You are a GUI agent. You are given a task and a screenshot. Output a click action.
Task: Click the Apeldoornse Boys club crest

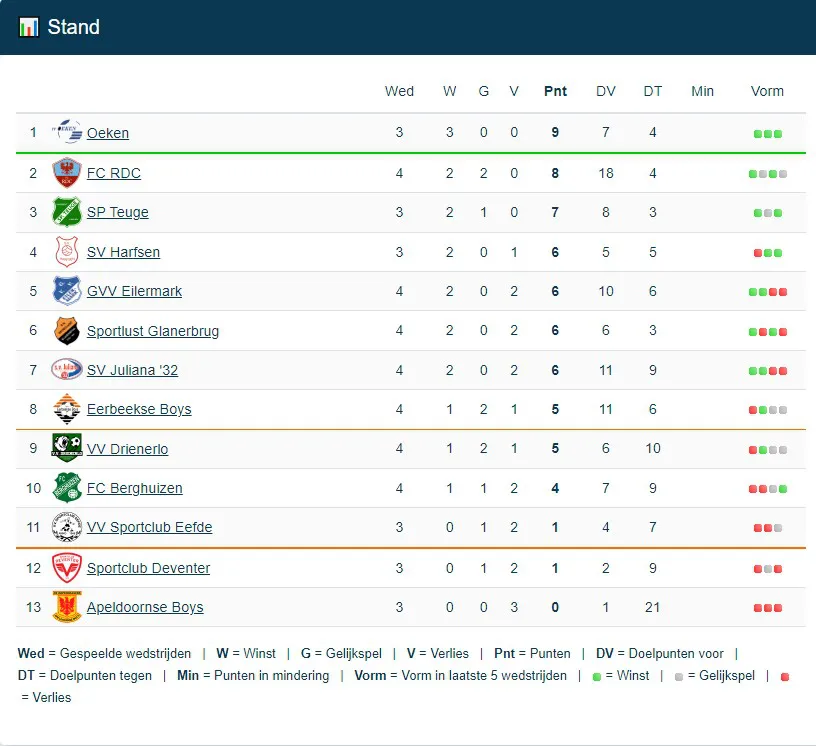(x=67, y=607)
